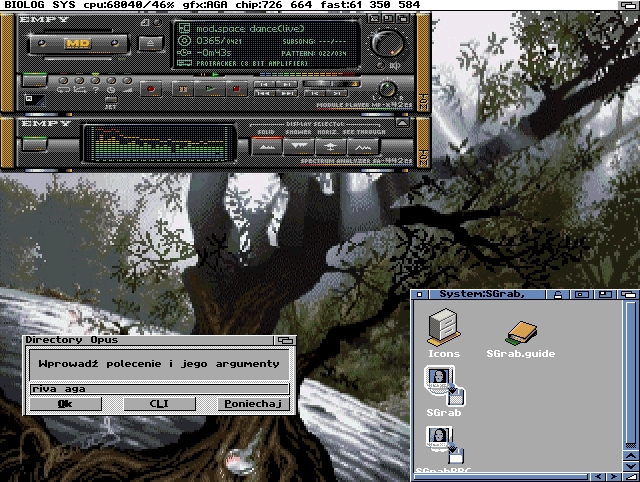Click the CLI button in Directory Opus dialog
Image resolution: width=640 pixels, height=482 pixels.
click(x=159, y=404)
